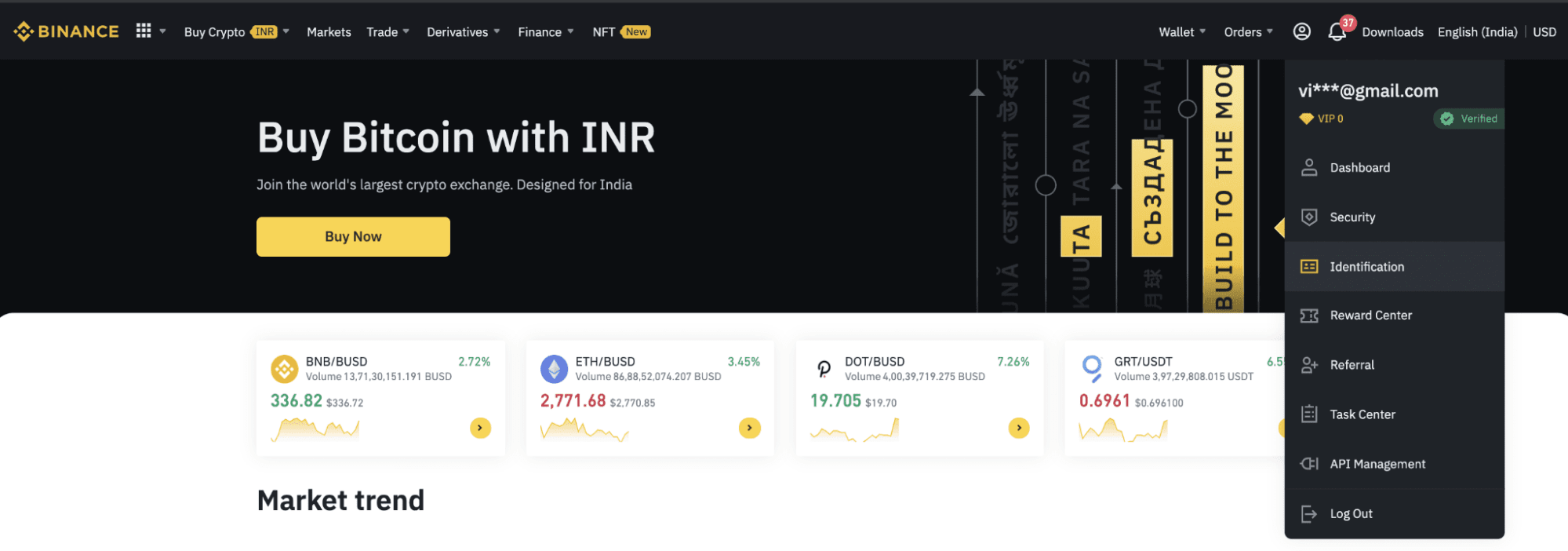Open the NFT menu item
Screen dimensions: 1568x551
point(603,32)
